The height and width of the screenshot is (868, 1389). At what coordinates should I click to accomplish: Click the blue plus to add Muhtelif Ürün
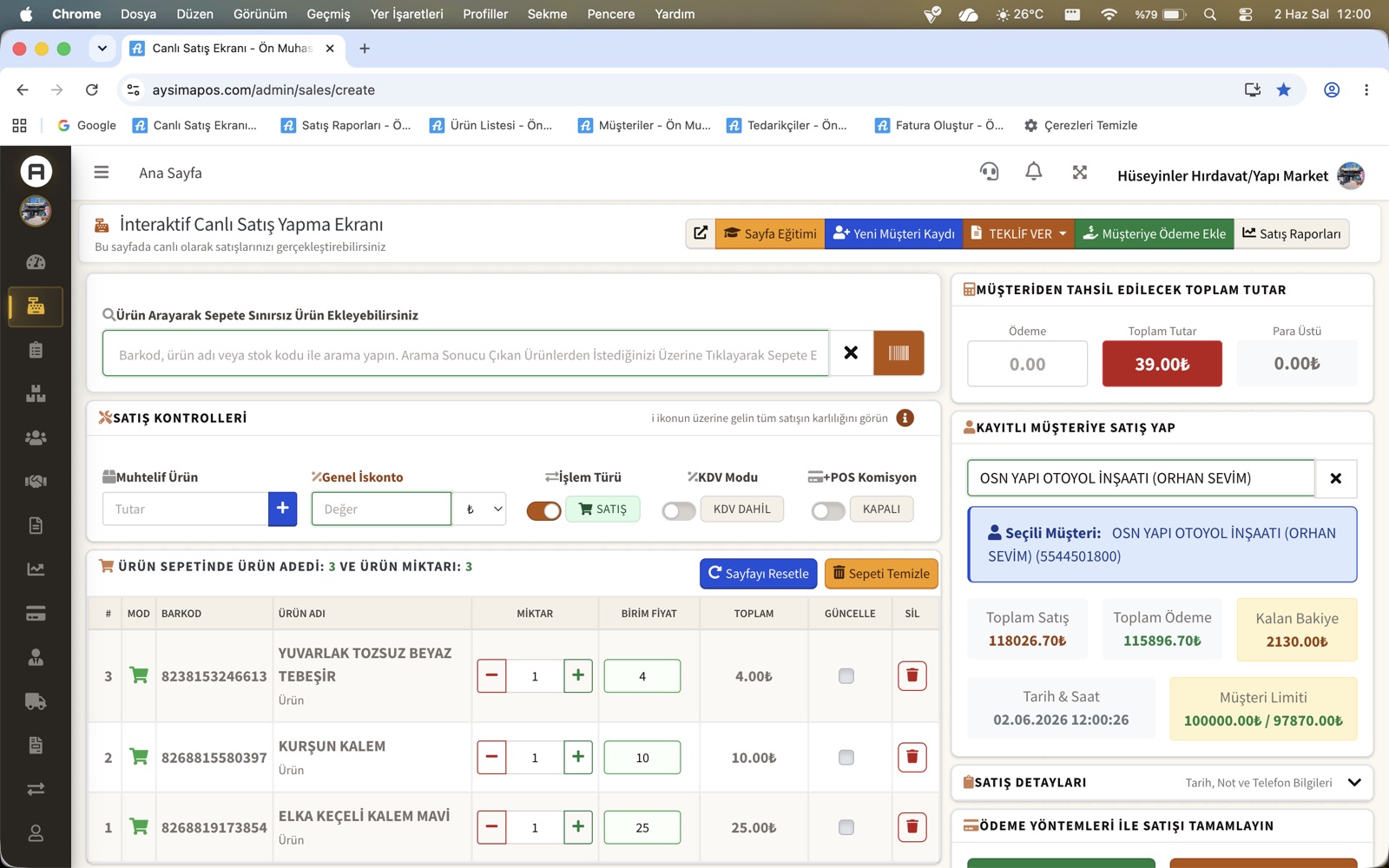tap(282, 509)
